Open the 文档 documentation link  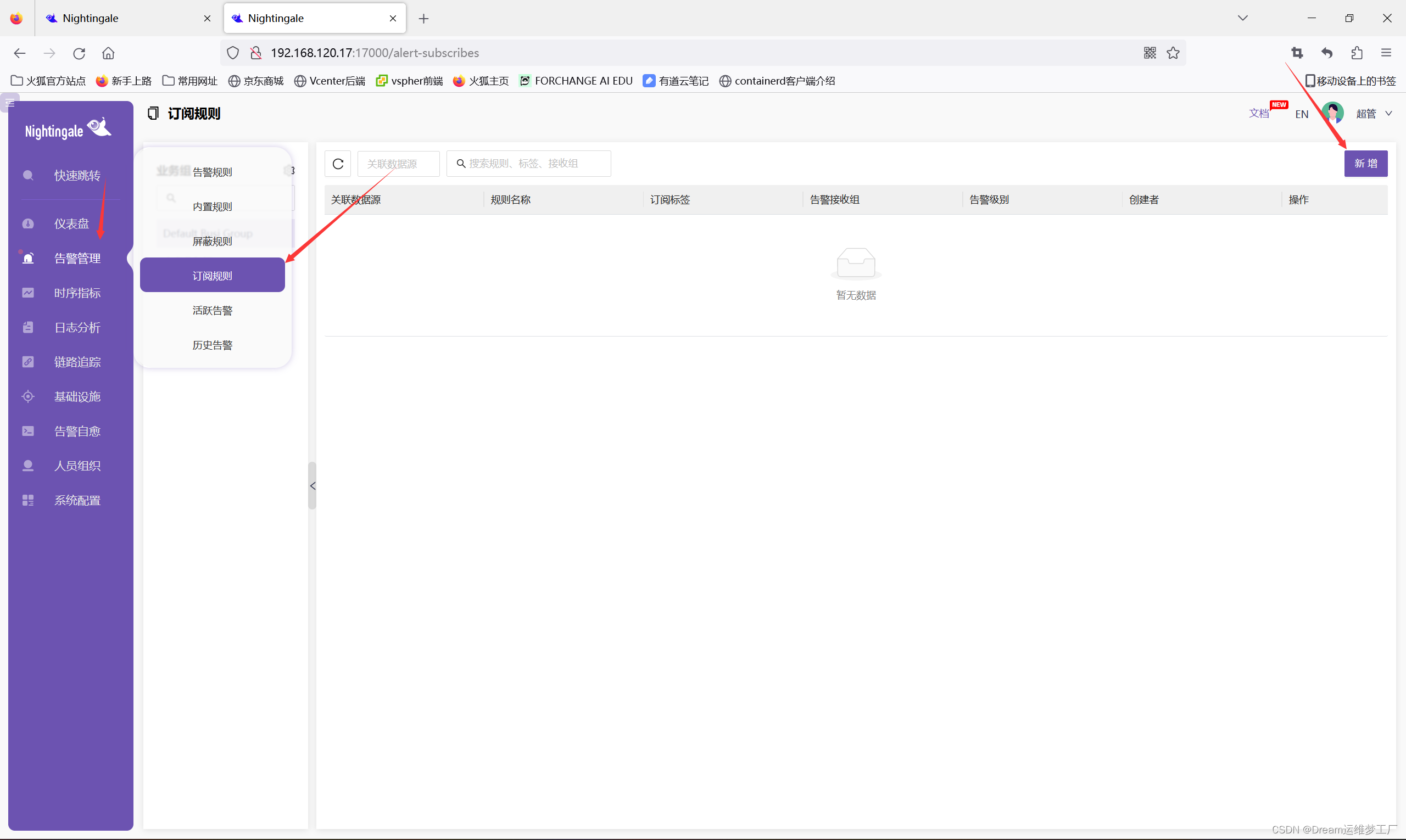pos(1258,113)
